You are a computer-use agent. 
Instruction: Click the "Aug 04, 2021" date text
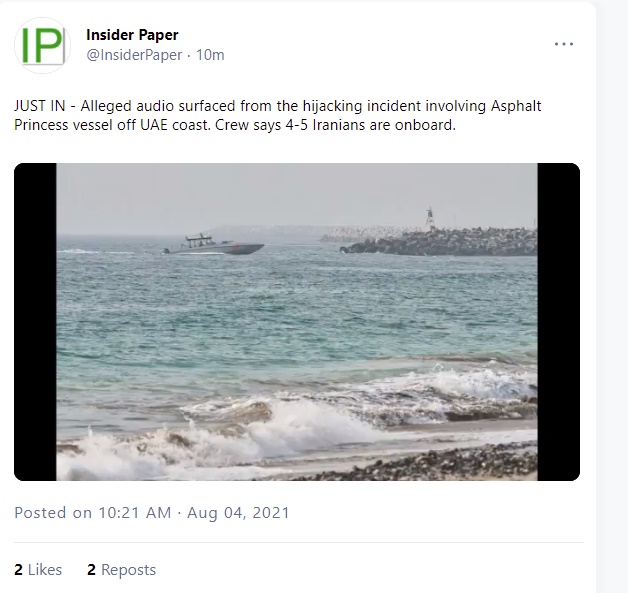(x=238, y=513)
